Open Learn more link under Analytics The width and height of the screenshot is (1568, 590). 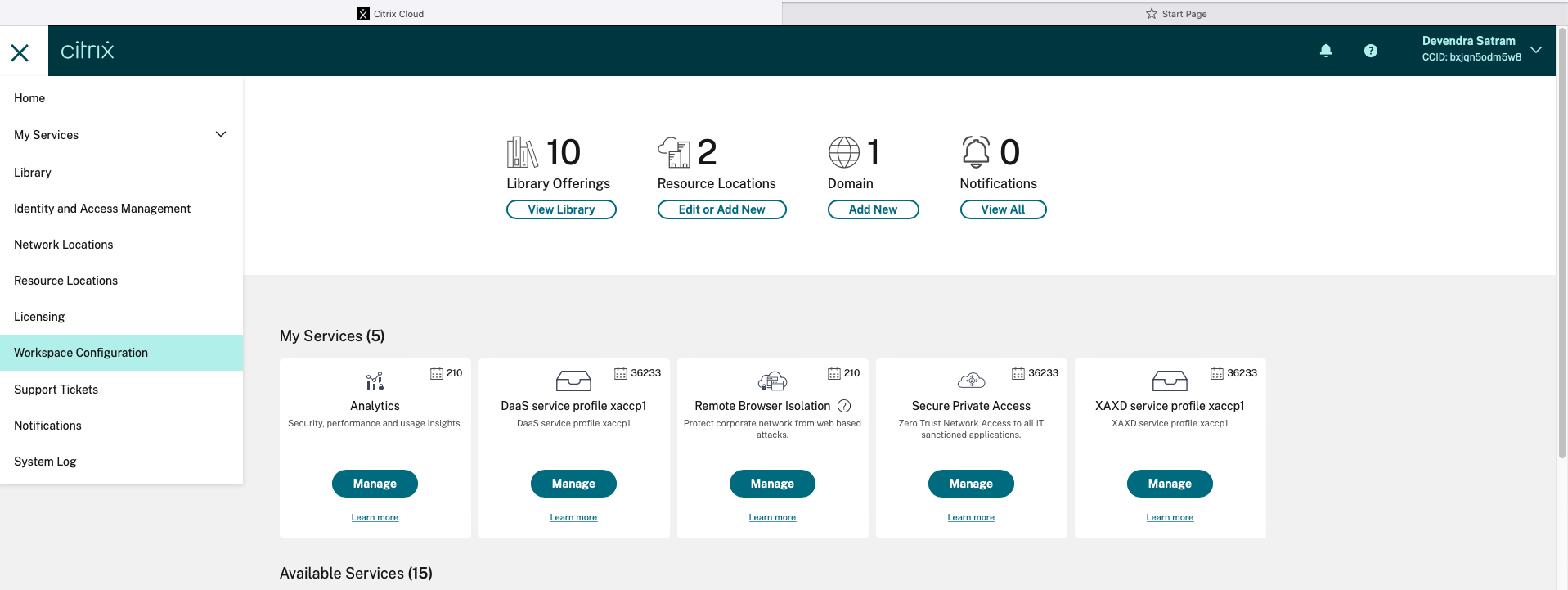[x=375, y=517]
